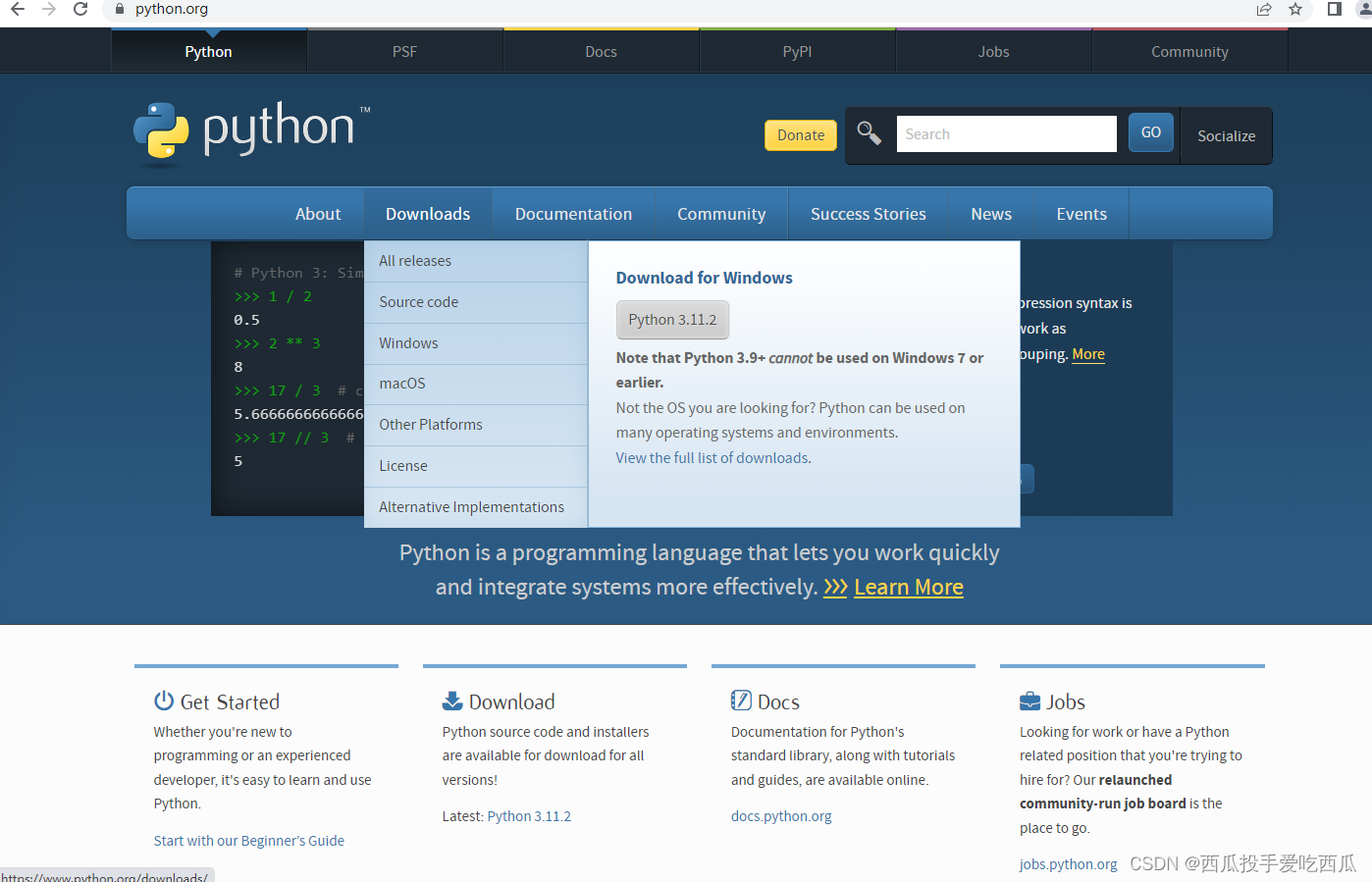This screenshot has width=1372, height=882.
Task: Click the magnifying glass search icon
Action: (x=869, y=132)
